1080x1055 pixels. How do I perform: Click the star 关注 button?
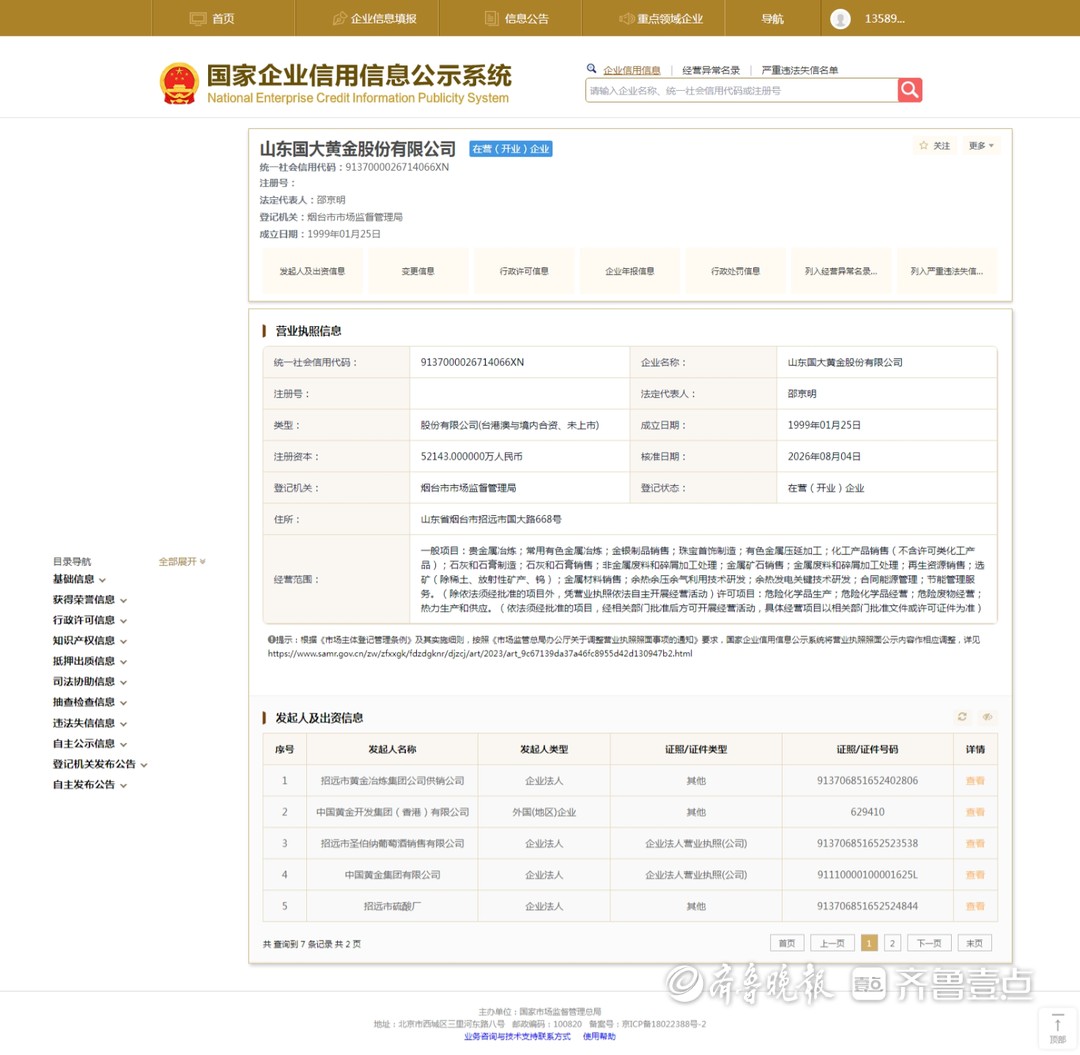pyautogui.click(x=934, y=145)
